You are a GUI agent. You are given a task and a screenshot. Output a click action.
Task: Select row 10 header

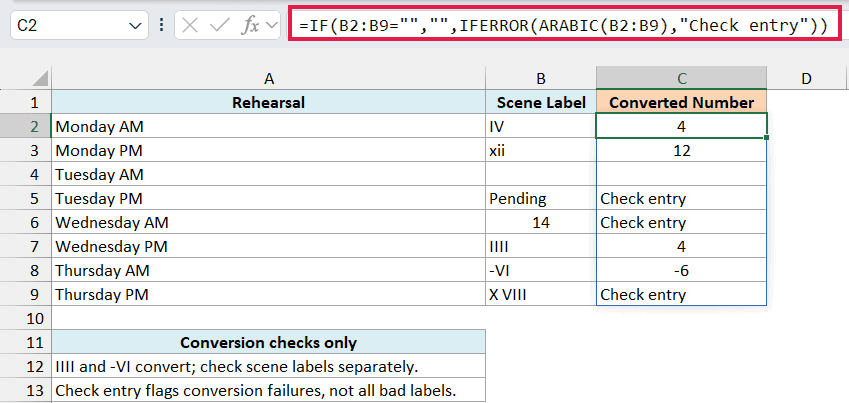coord(25,318)
